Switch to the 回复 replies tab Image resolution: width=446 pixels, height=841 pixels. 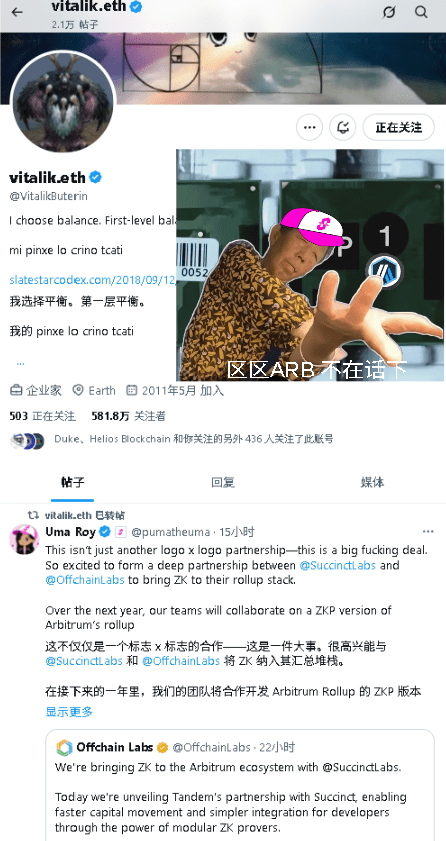coord(222,482)
